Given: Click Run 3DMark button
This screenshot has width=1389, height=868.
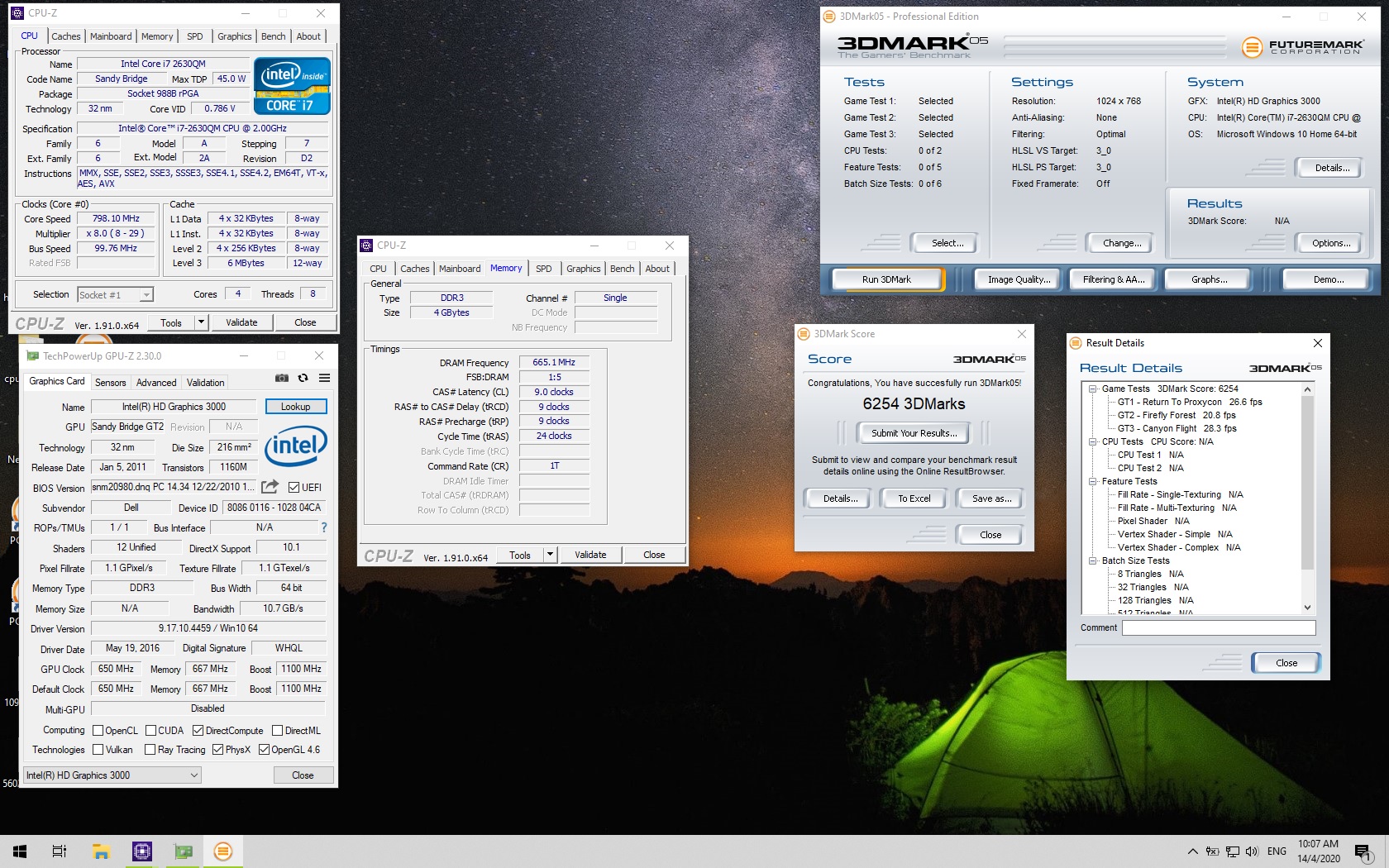Looking at the screenshot, I should (x=886, y=279).
